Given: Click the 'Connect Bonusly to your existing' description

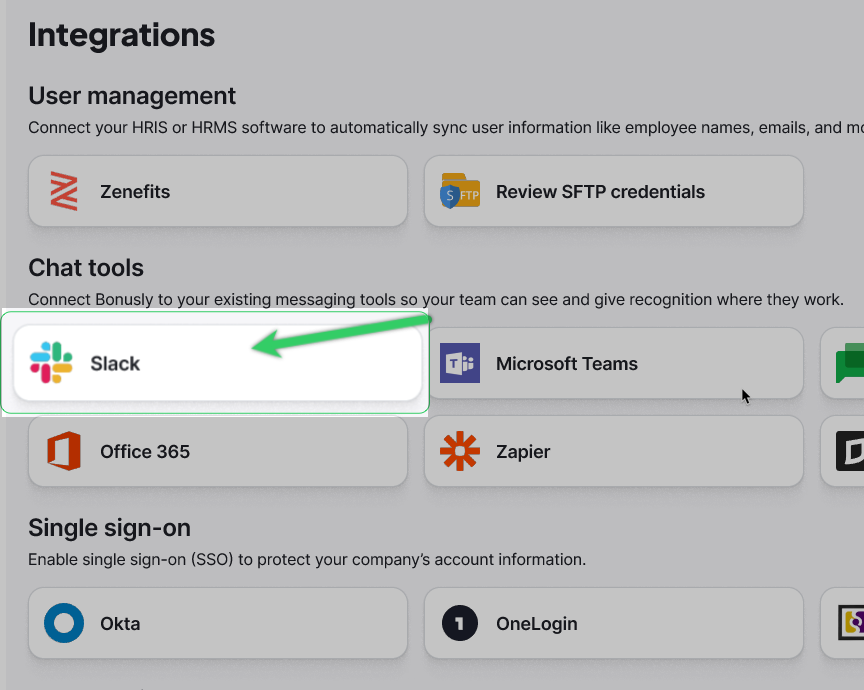Looking at the screenshot, I should (436, 299).
